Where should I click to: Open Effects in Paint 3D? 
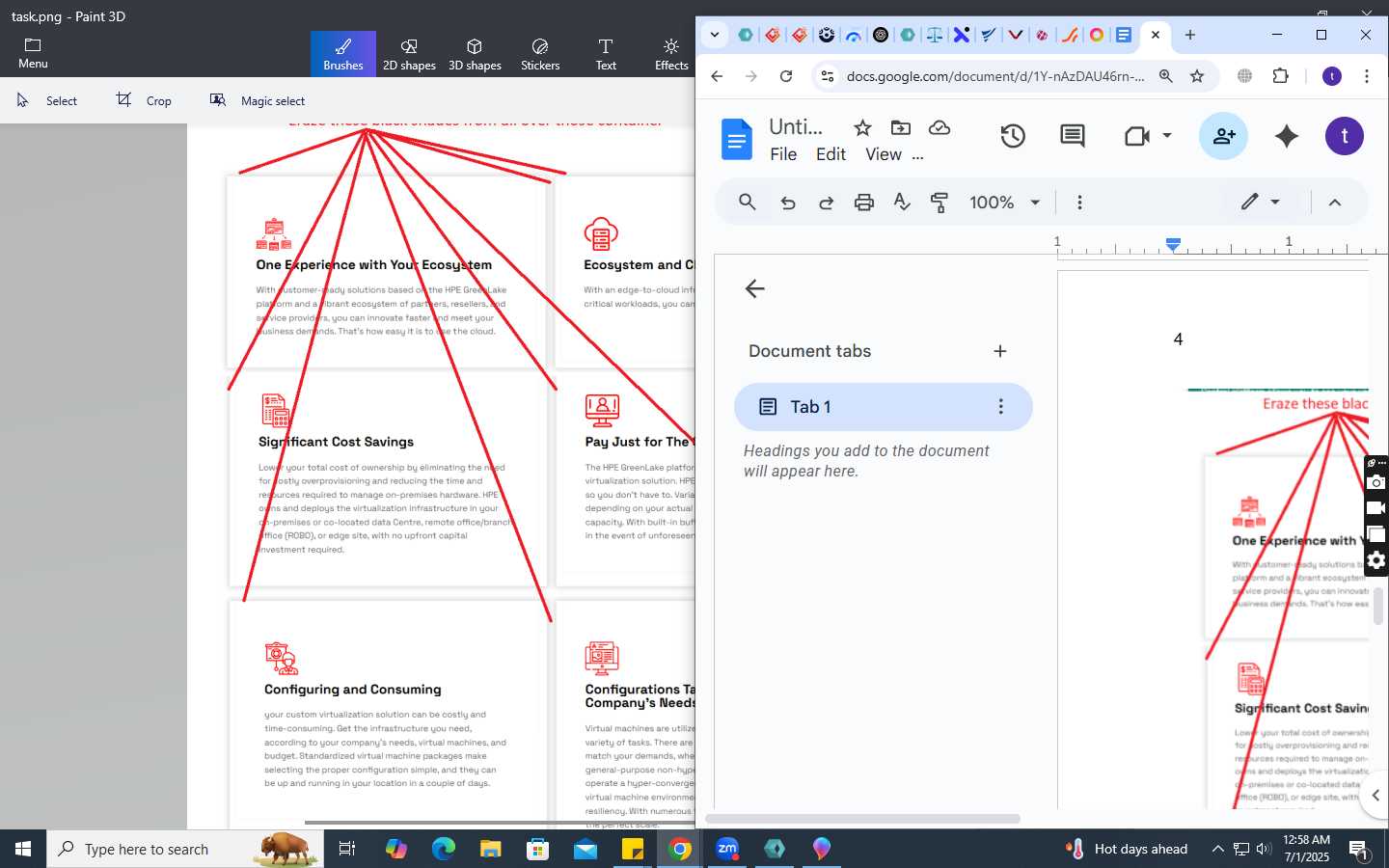point(671,54)
